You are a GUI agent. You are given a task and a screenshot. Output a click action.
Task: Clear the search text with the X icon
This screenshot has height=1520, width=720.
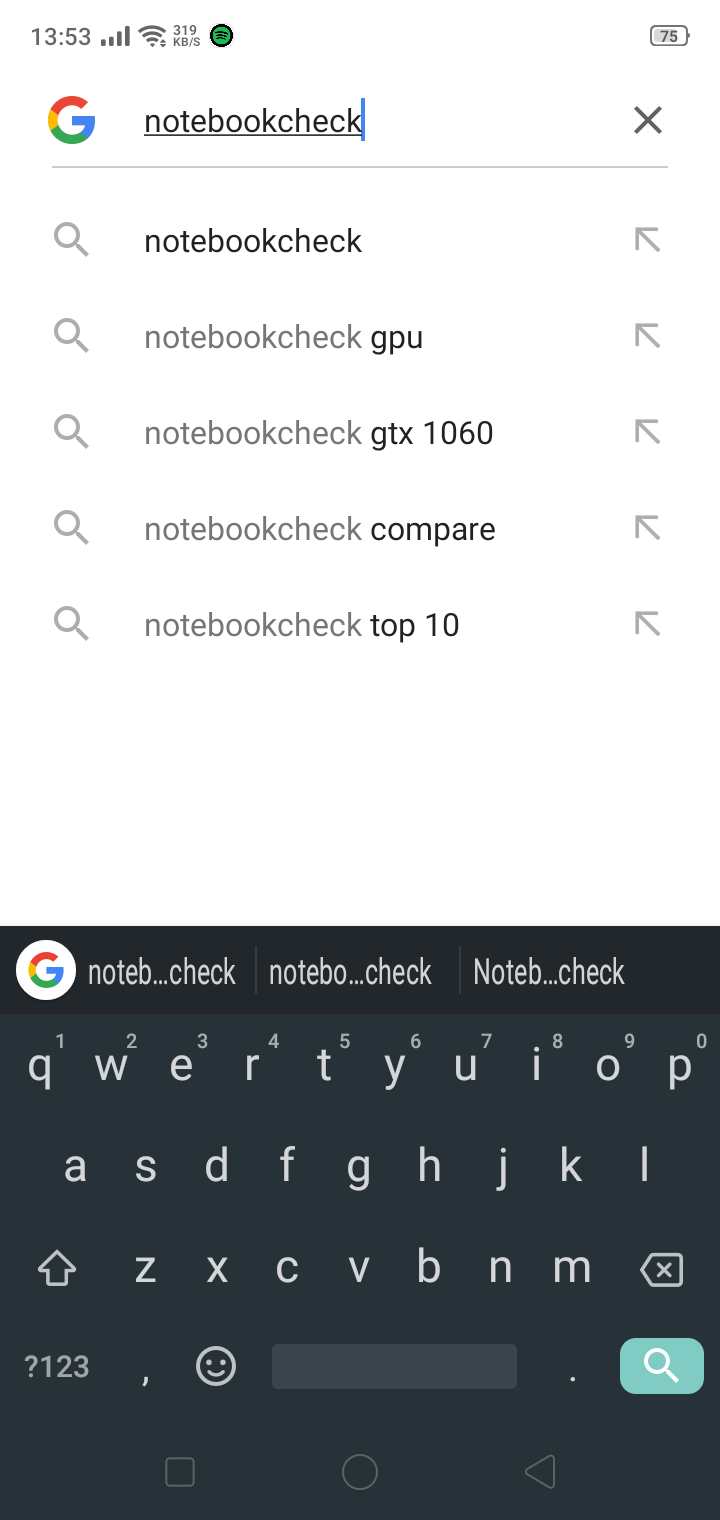click(648, 121)
